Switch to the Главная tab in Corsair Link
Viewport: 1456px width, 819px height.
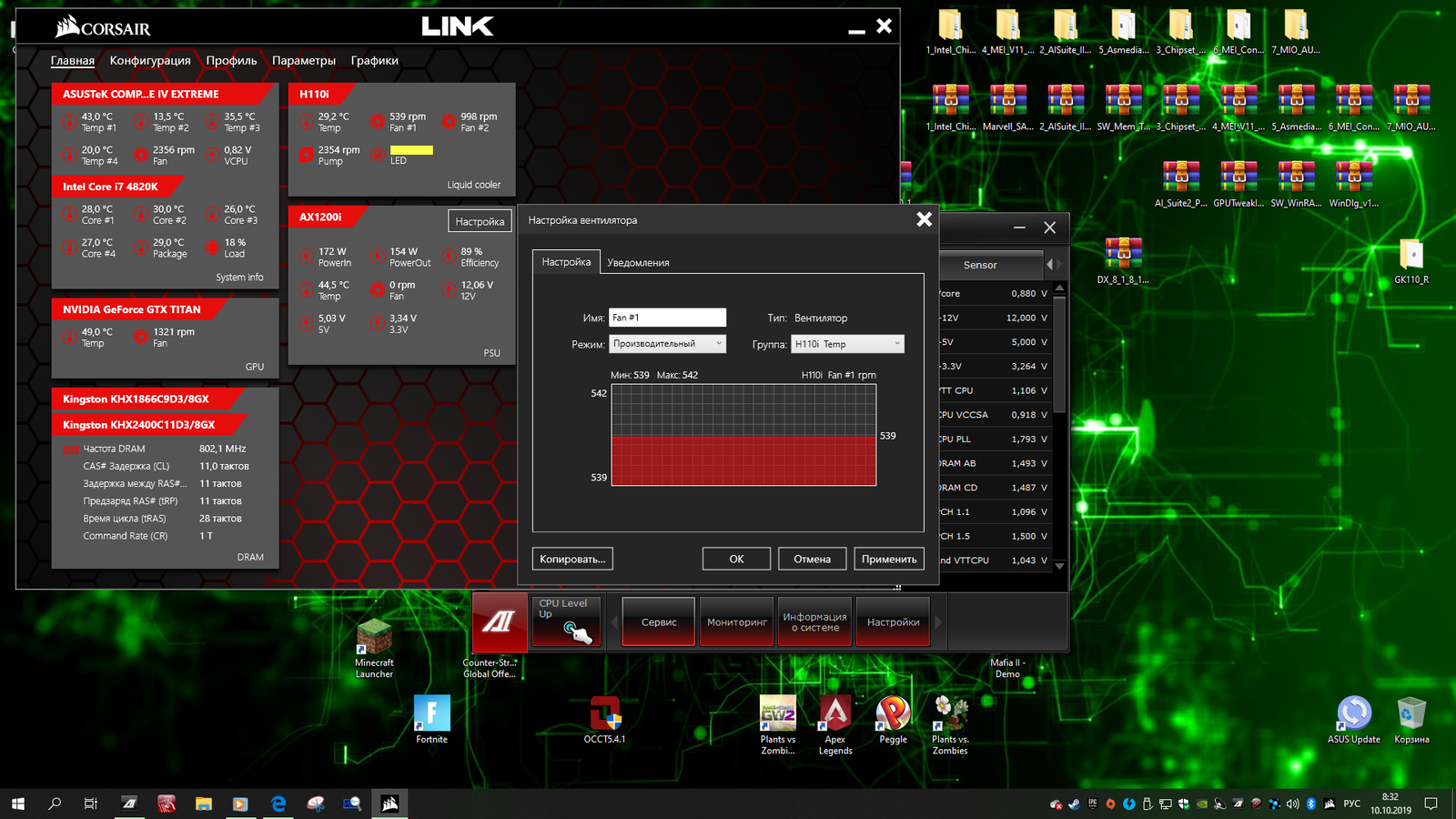(x=73, y=61)
